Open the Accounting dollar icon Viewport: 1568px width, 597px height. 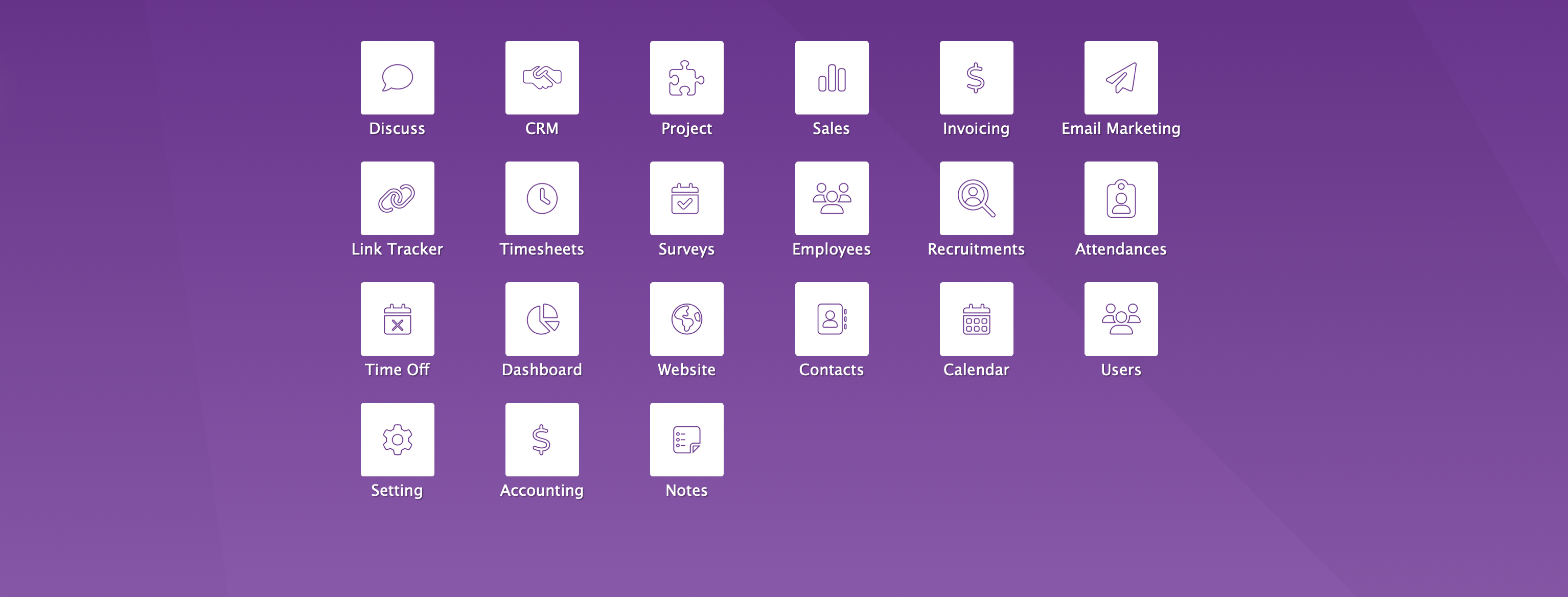[x=542, y=439]
